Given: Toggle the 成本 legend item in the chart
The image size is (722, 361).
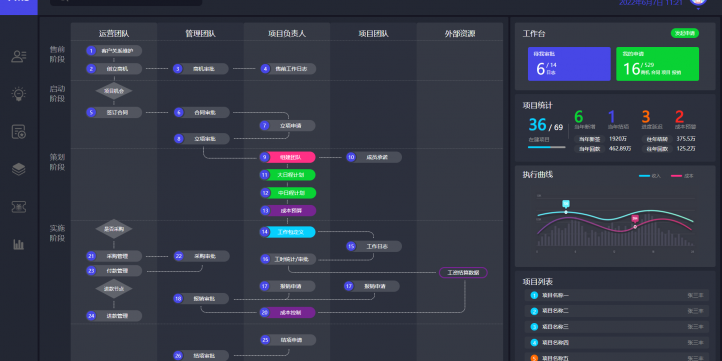Looking at the screenshot, I should tap(682, 176).
